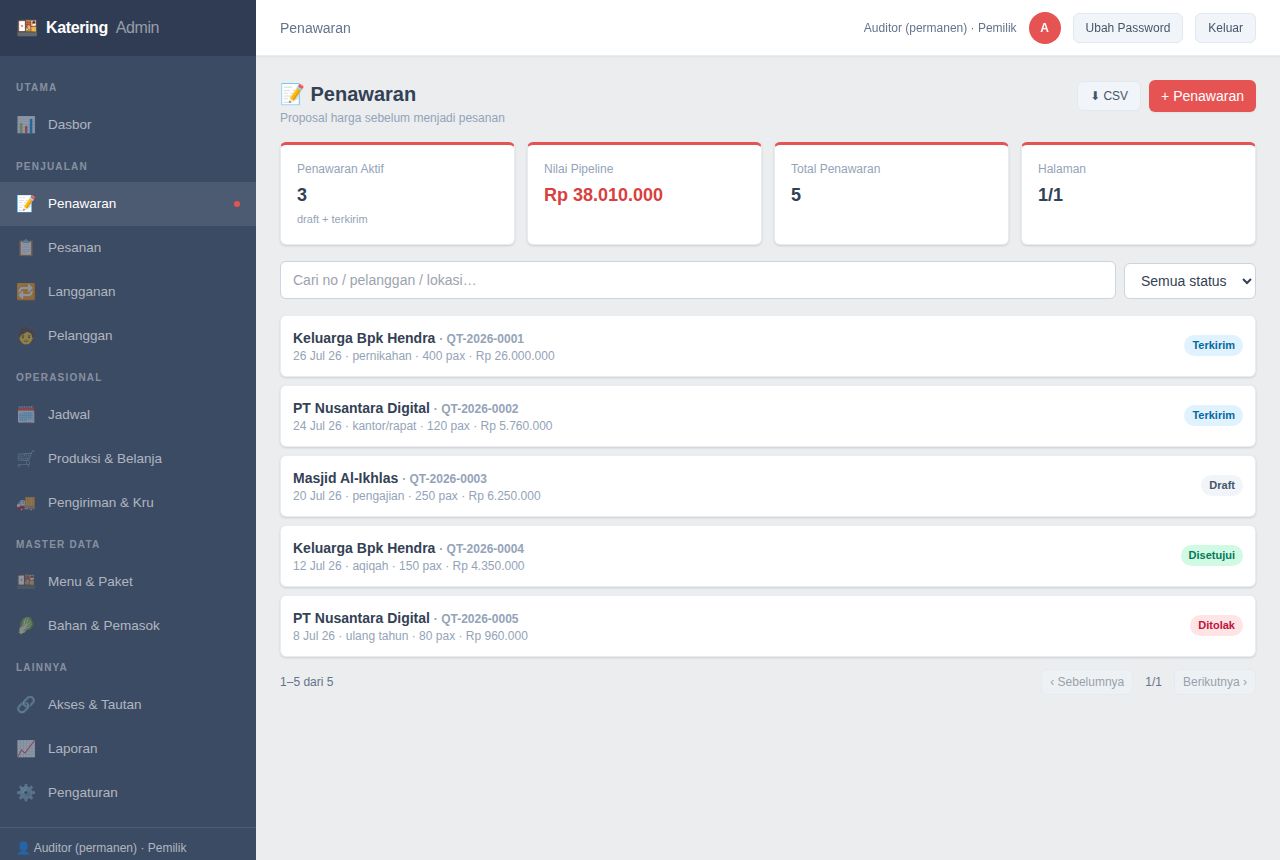Image resolution: width=1280 pixels, height=860 pixels.
Task: Click the Menu & Paket sidebar label
Action: point(90,582)
